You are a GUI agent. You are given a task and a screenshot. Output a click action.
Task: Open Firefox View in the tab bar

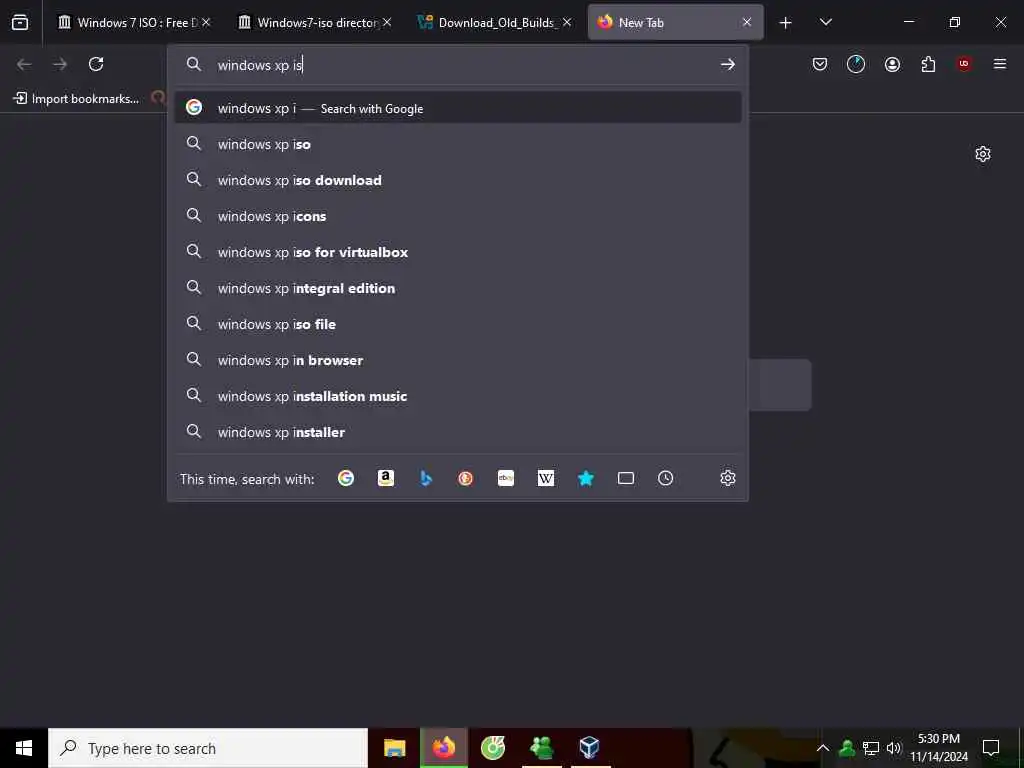[x=20, y=22]
